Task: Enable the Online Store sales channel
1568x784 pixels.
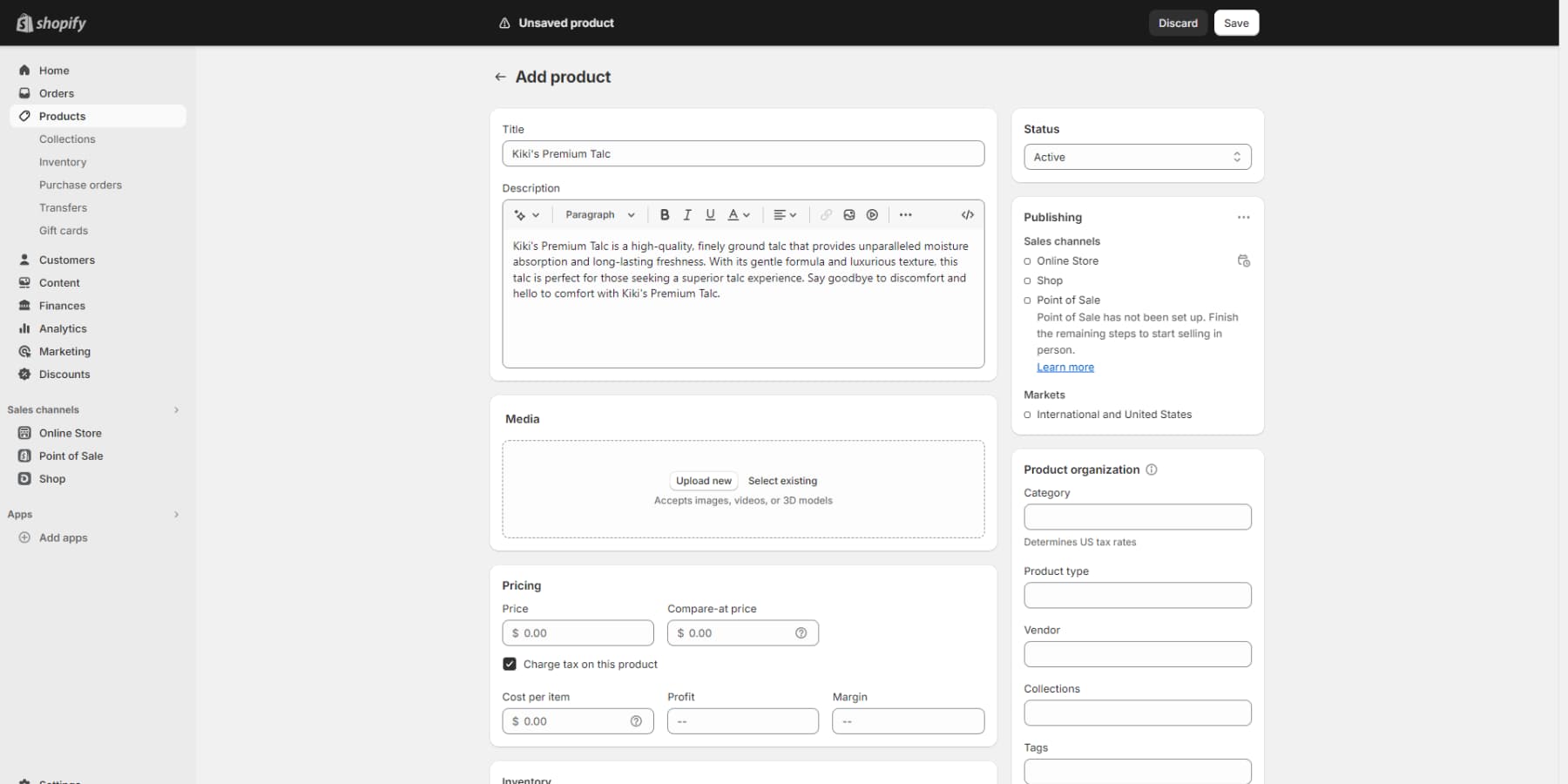Action: (x=1028, y=260)
